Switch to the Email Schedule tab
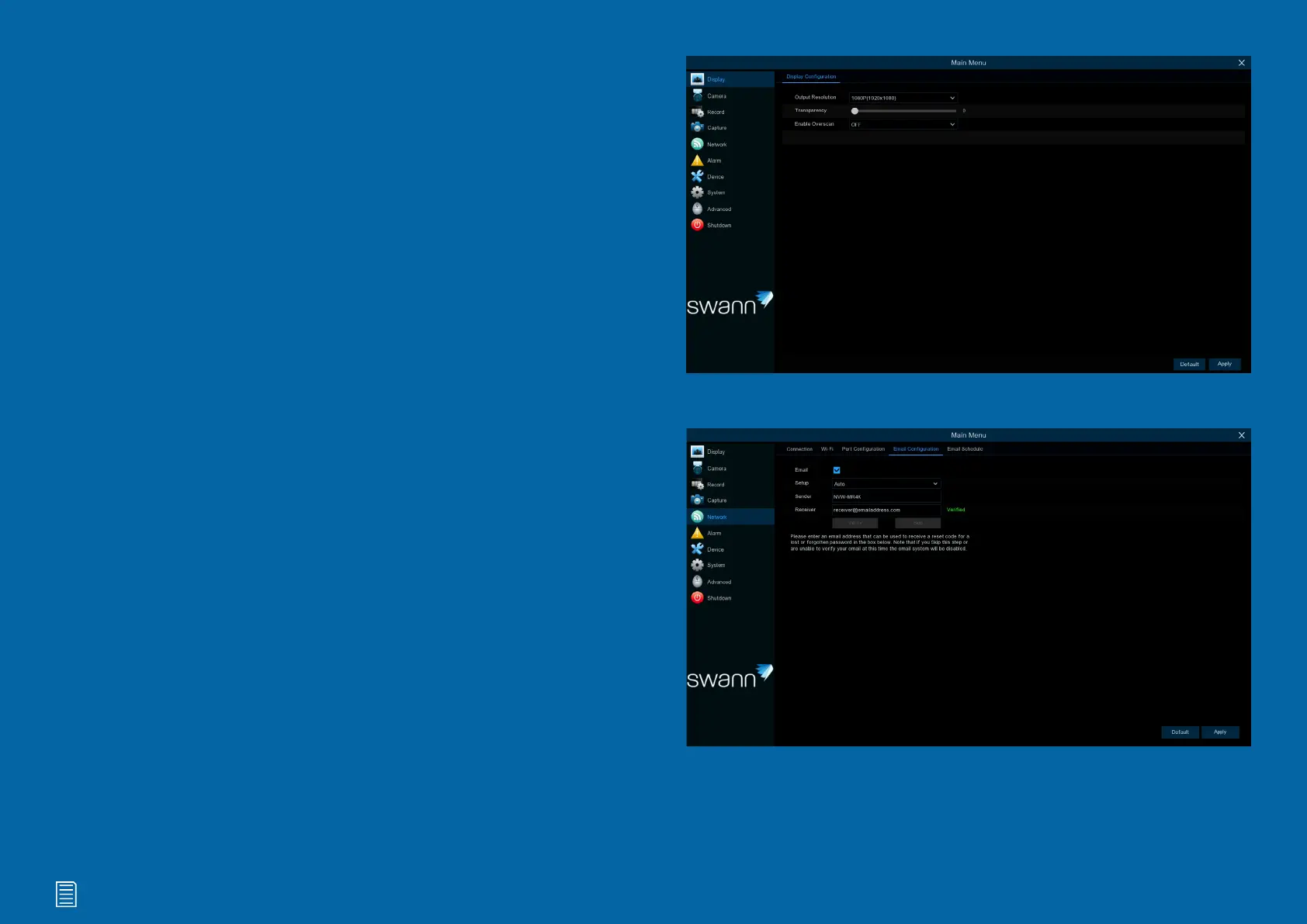The width and height of the screenshot is (1307, 924). (x=965, y=449)
